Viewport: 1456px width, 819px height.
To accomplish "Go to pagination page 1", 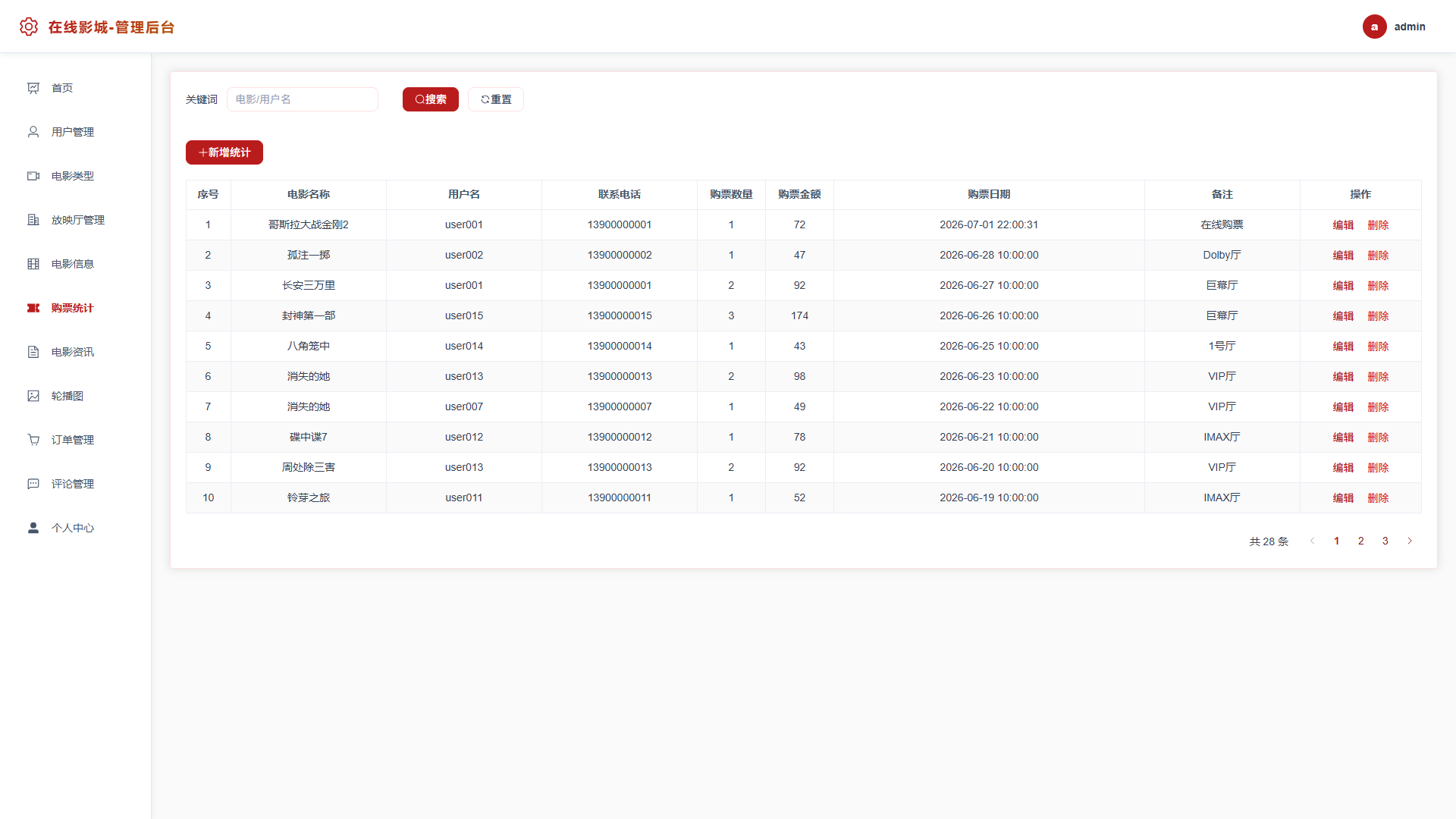I will [x=1336, y=541].
